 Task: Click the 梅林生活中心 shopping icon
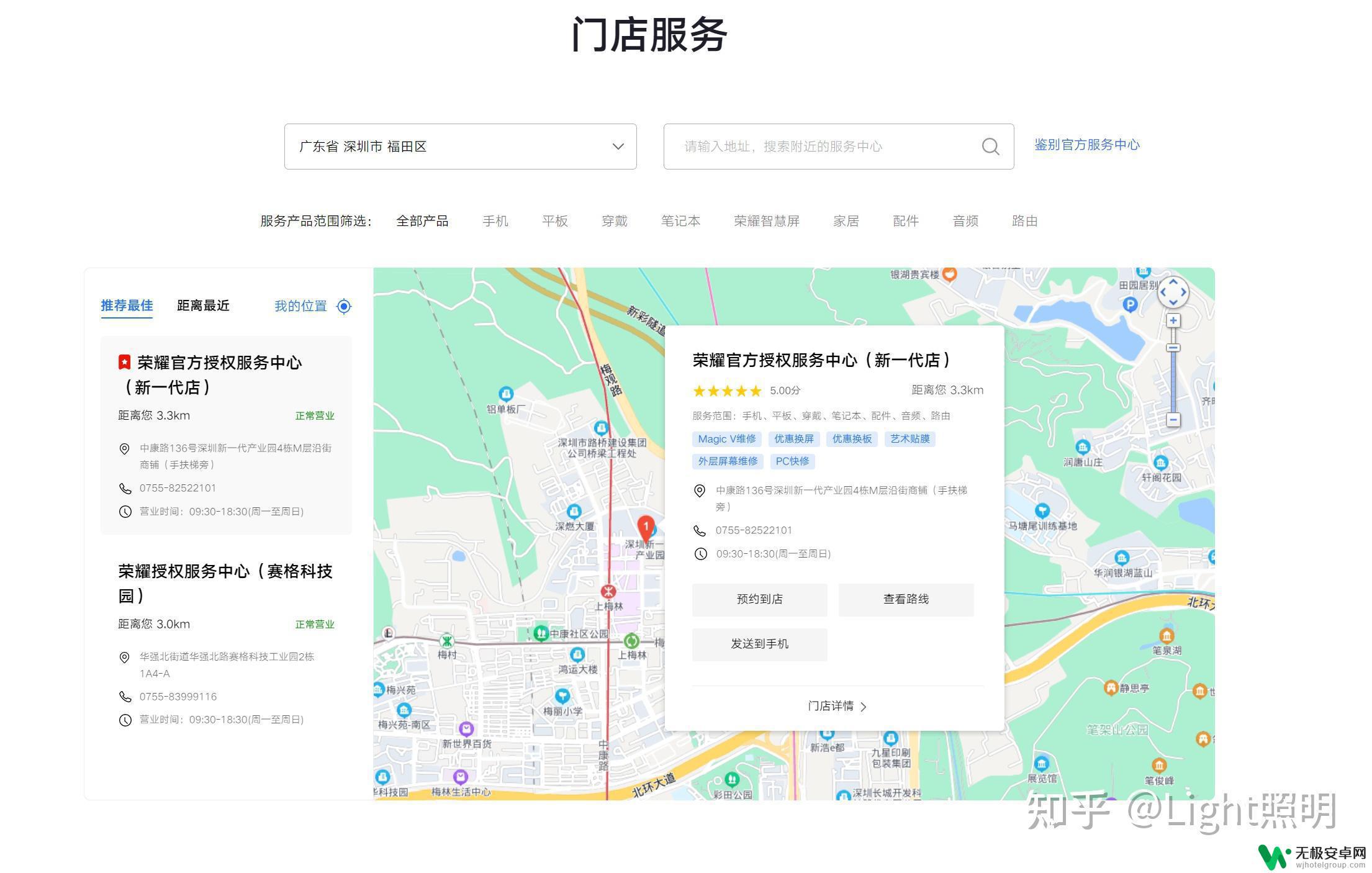(460, 777)
